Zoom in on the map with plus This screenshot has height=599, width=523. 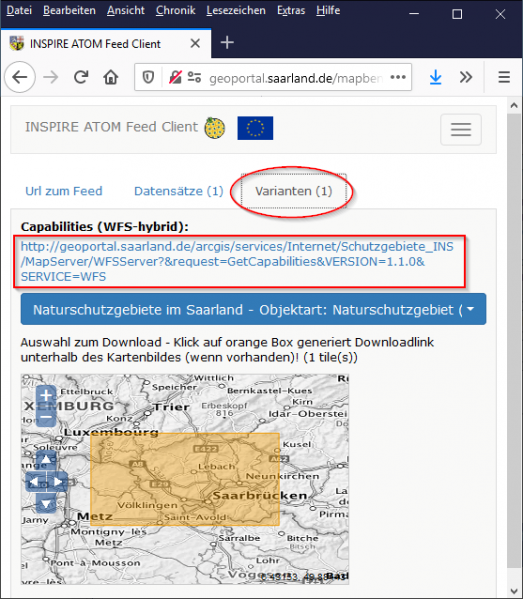tap(46, 395)
